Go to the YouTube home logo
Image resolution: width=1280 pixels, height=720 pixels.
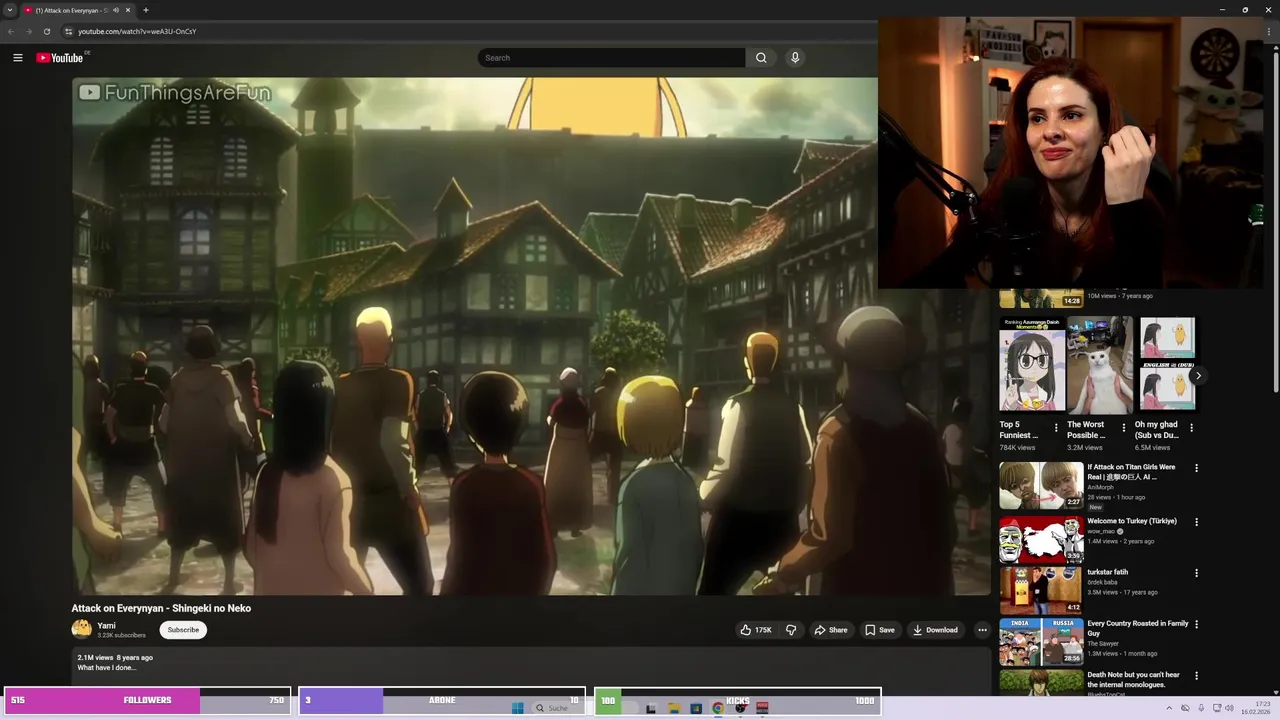(60, 58)
